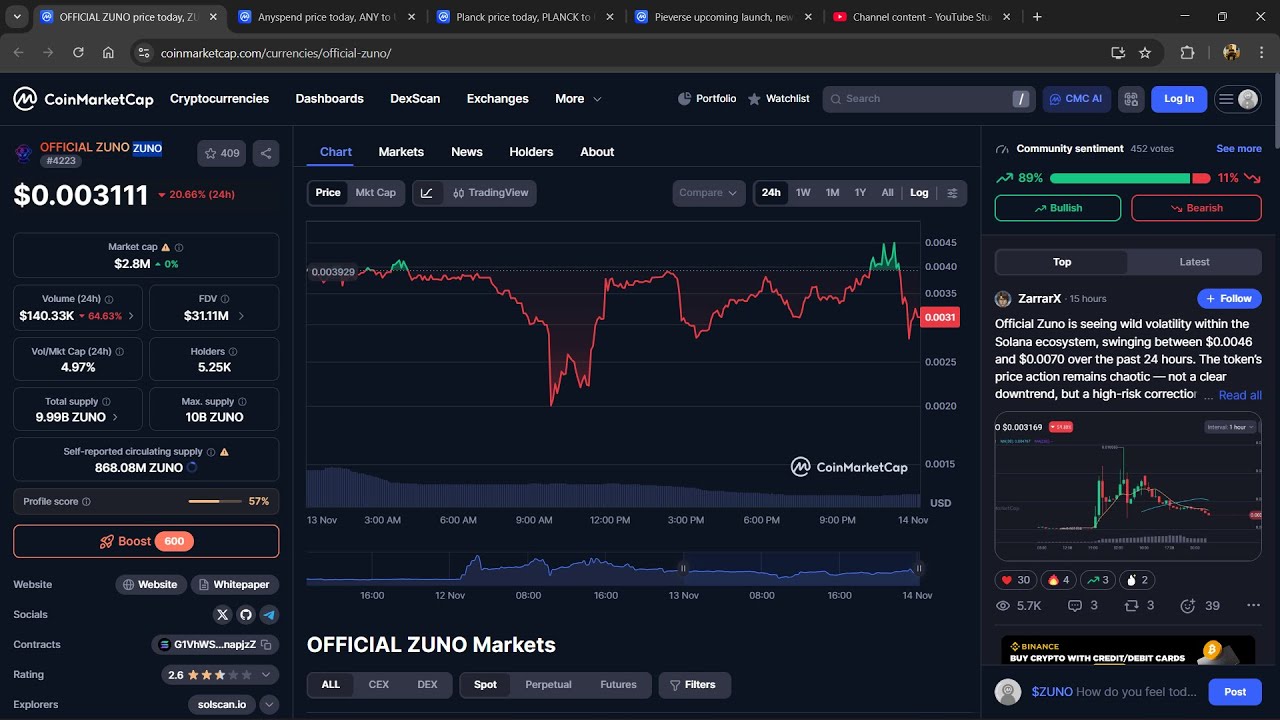The width and height of the screenshot is (1280, 720).
Task: Click the search input field
Action: click(928, 99)
